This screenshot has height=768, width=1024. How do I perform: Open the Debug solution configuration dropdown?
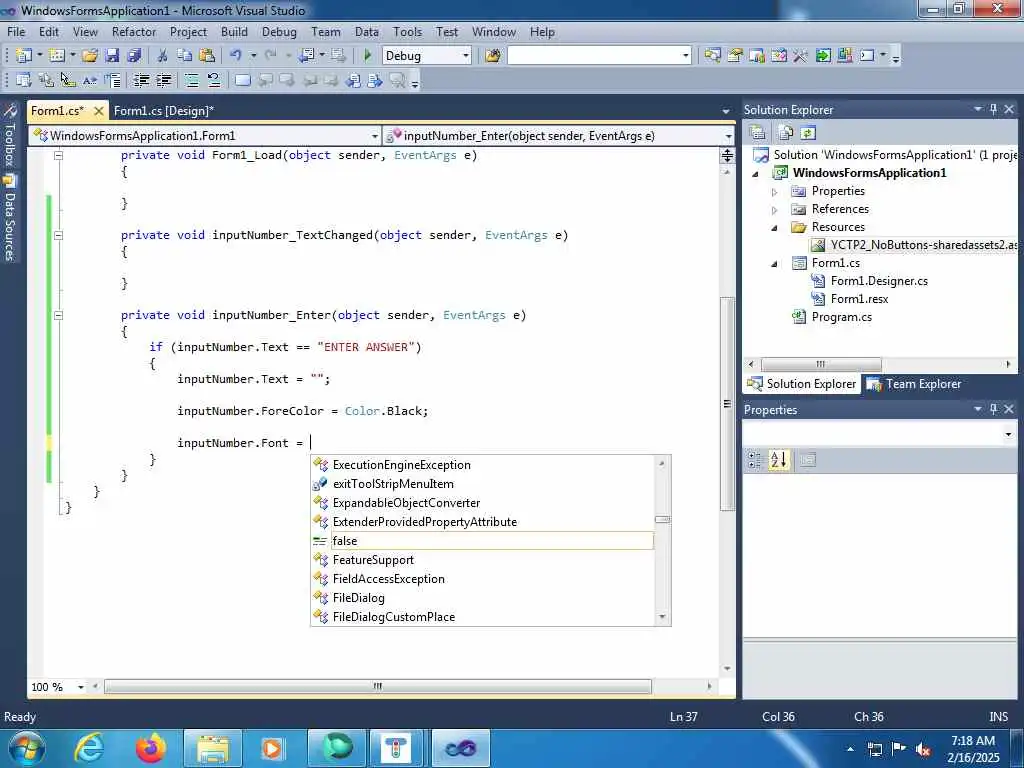(466, 56)
